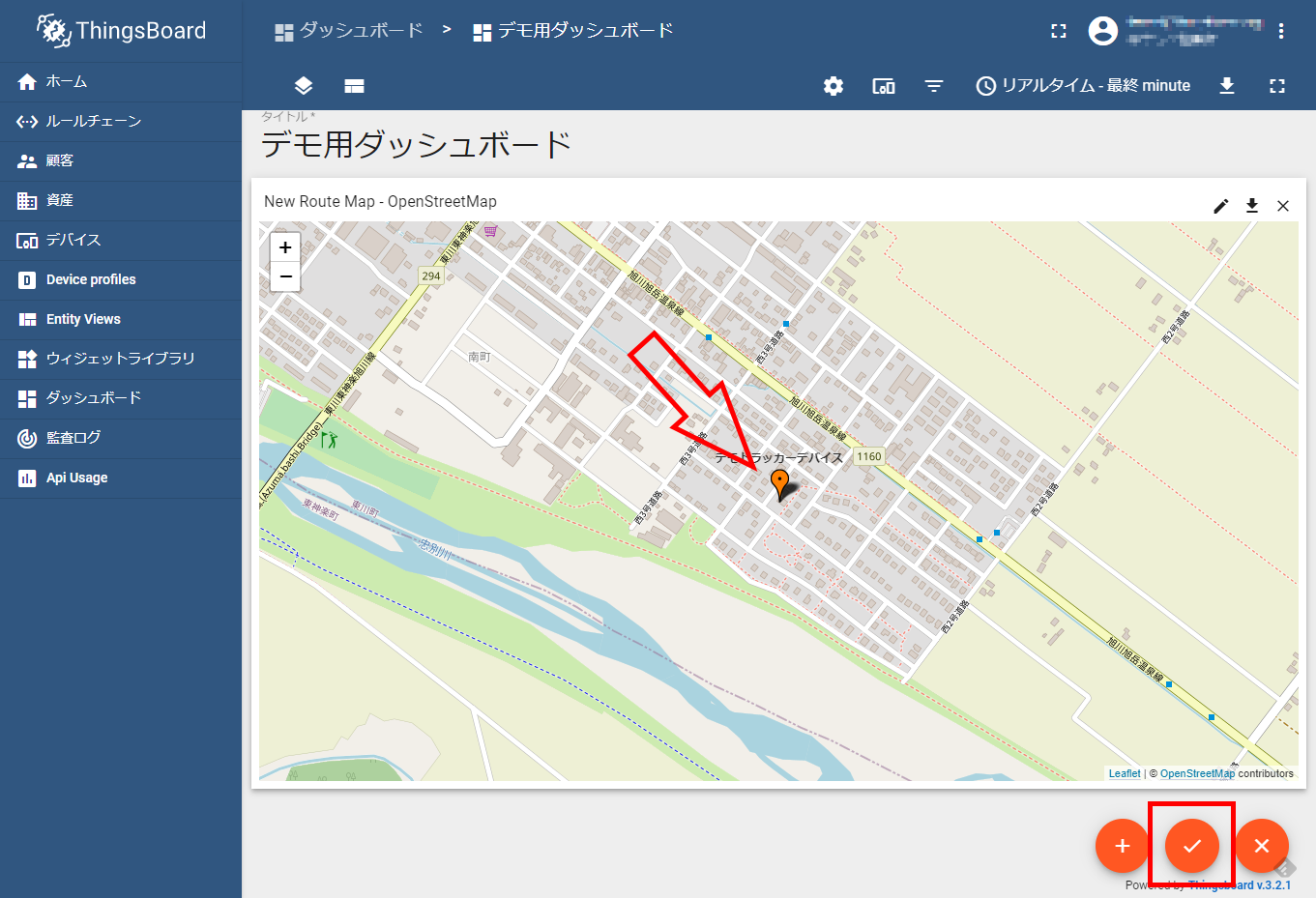Click the Entity Views icon in the sidebar
The image size is (1316, 898).
point(27,320)
